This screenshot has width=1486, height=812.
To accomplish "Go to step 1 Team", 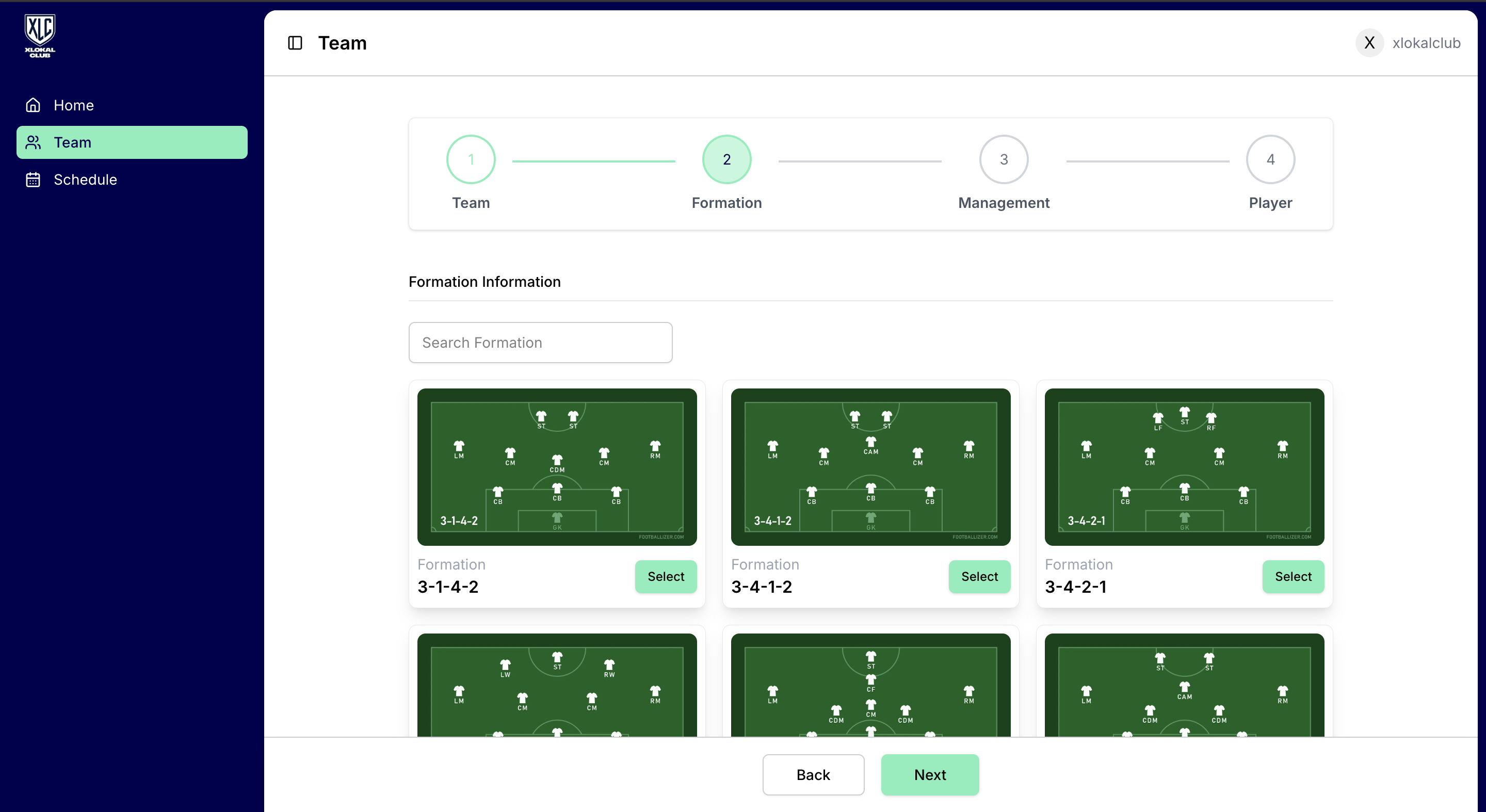I will [471, 160].
